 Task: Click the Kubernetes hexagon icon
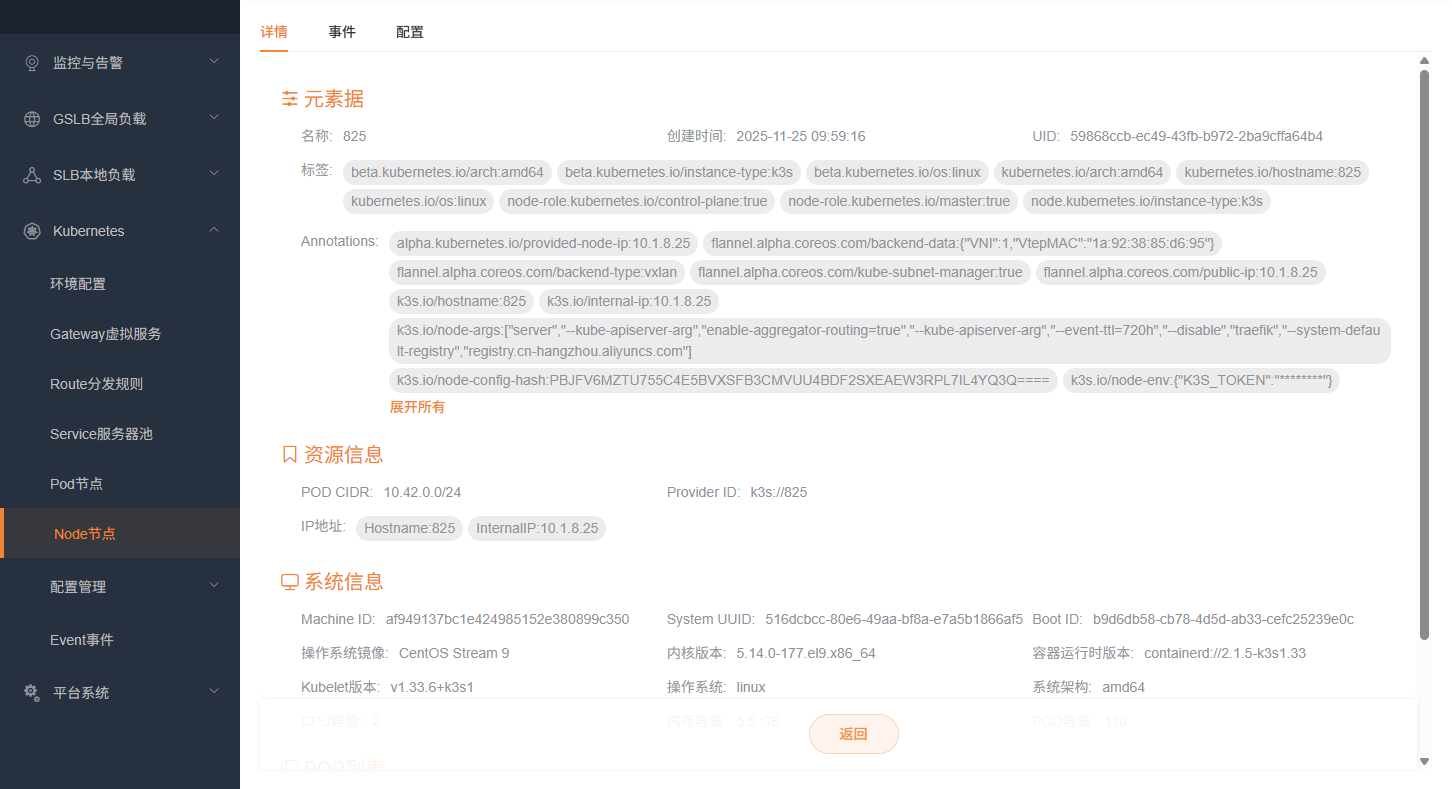[x=32, y=231]
